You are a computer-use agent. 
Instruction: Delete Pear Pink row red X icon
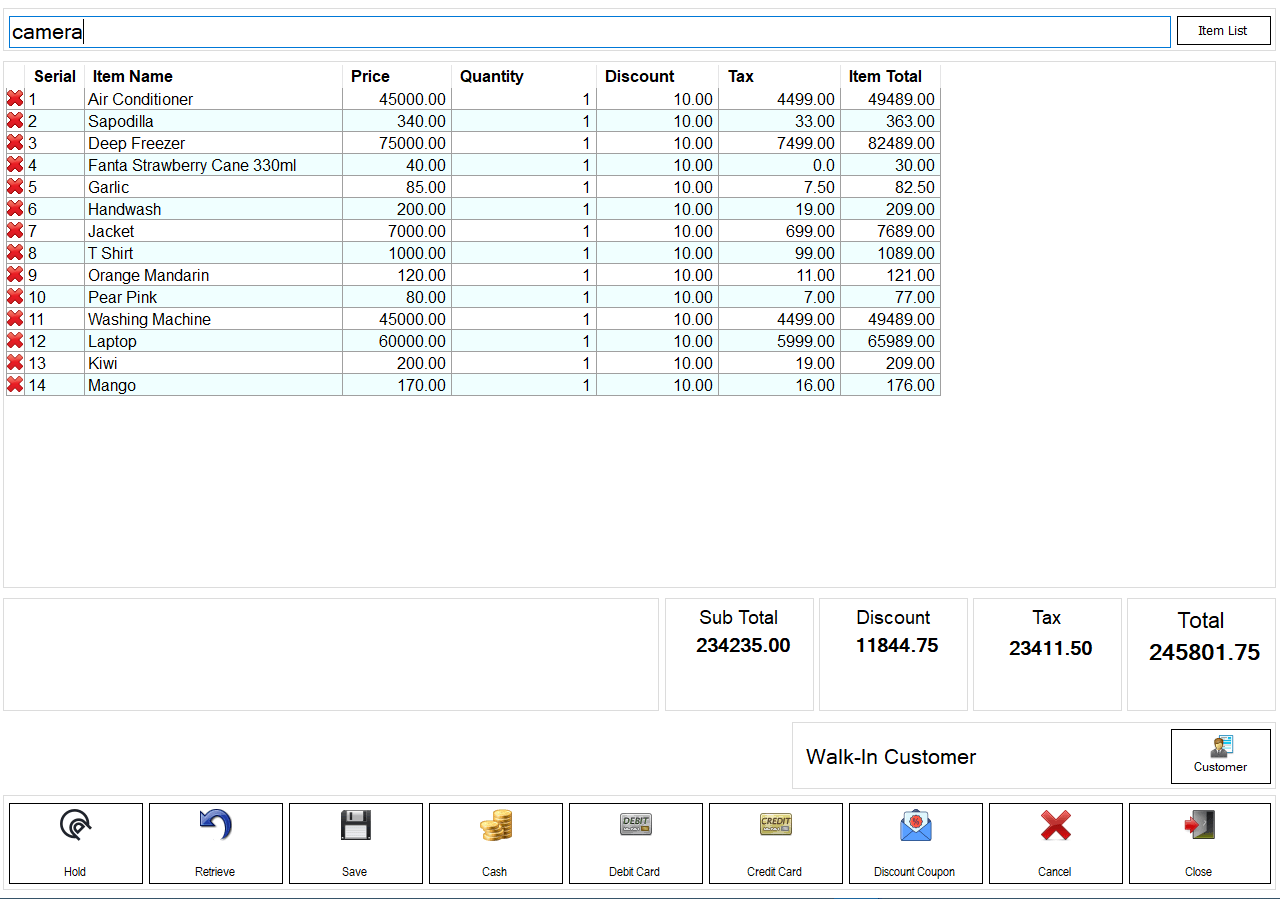(x=15, y=297)
